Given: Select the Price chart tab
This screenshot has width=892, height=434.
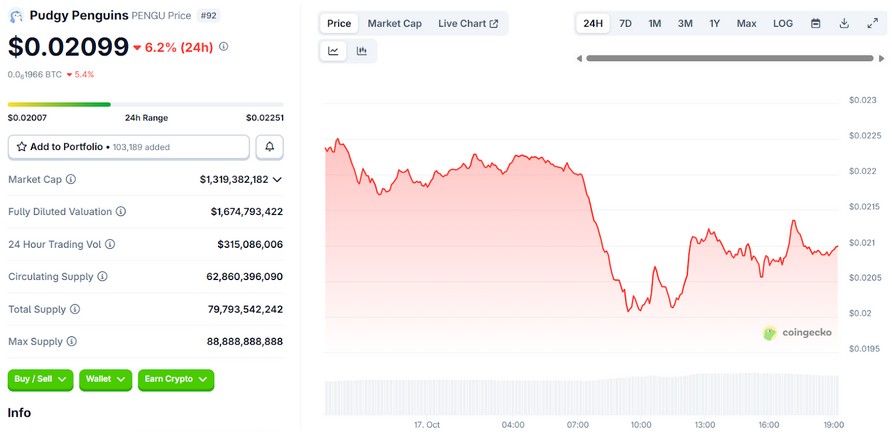Looking at the screenshot, I should click(339, 23).
